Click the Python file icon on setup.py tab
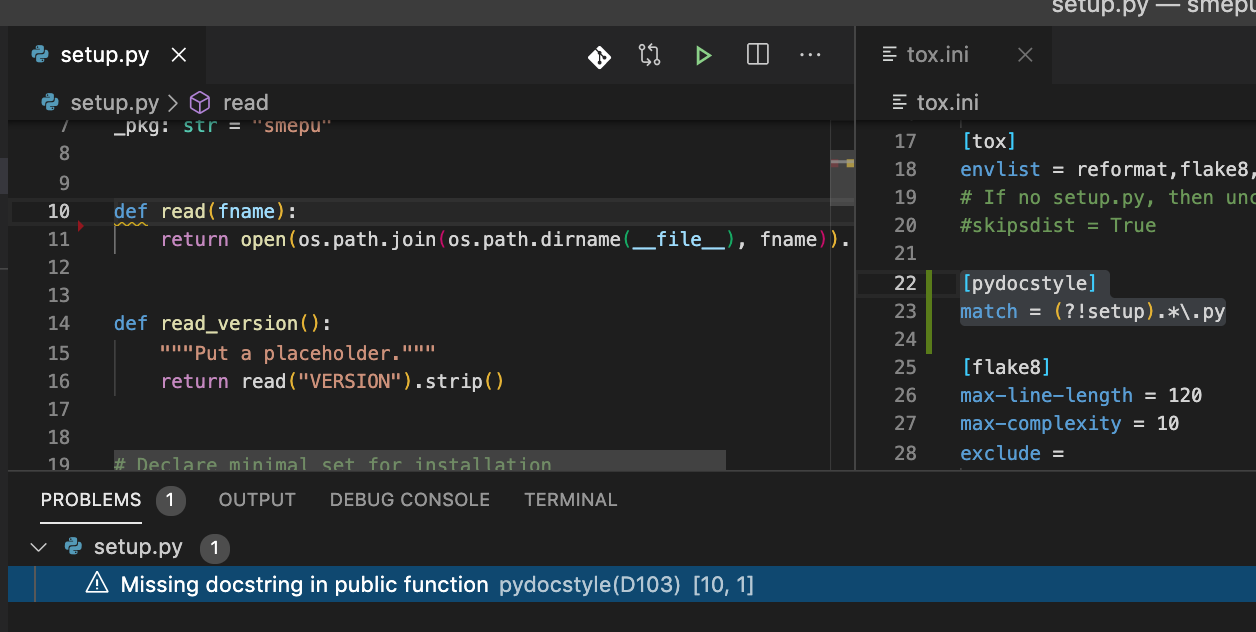The image size is (1256, 632). click(x=40, y=55)
